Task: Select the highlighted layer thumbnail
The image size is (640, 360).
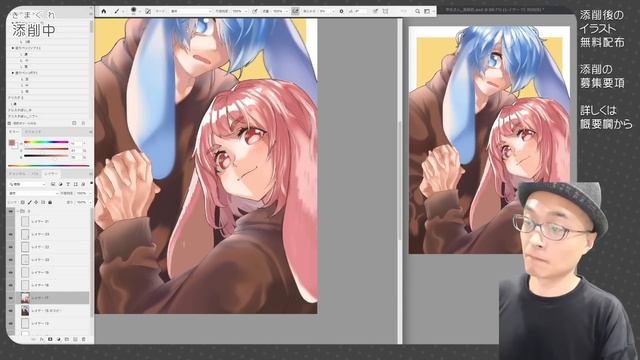Action: (25, 298)
